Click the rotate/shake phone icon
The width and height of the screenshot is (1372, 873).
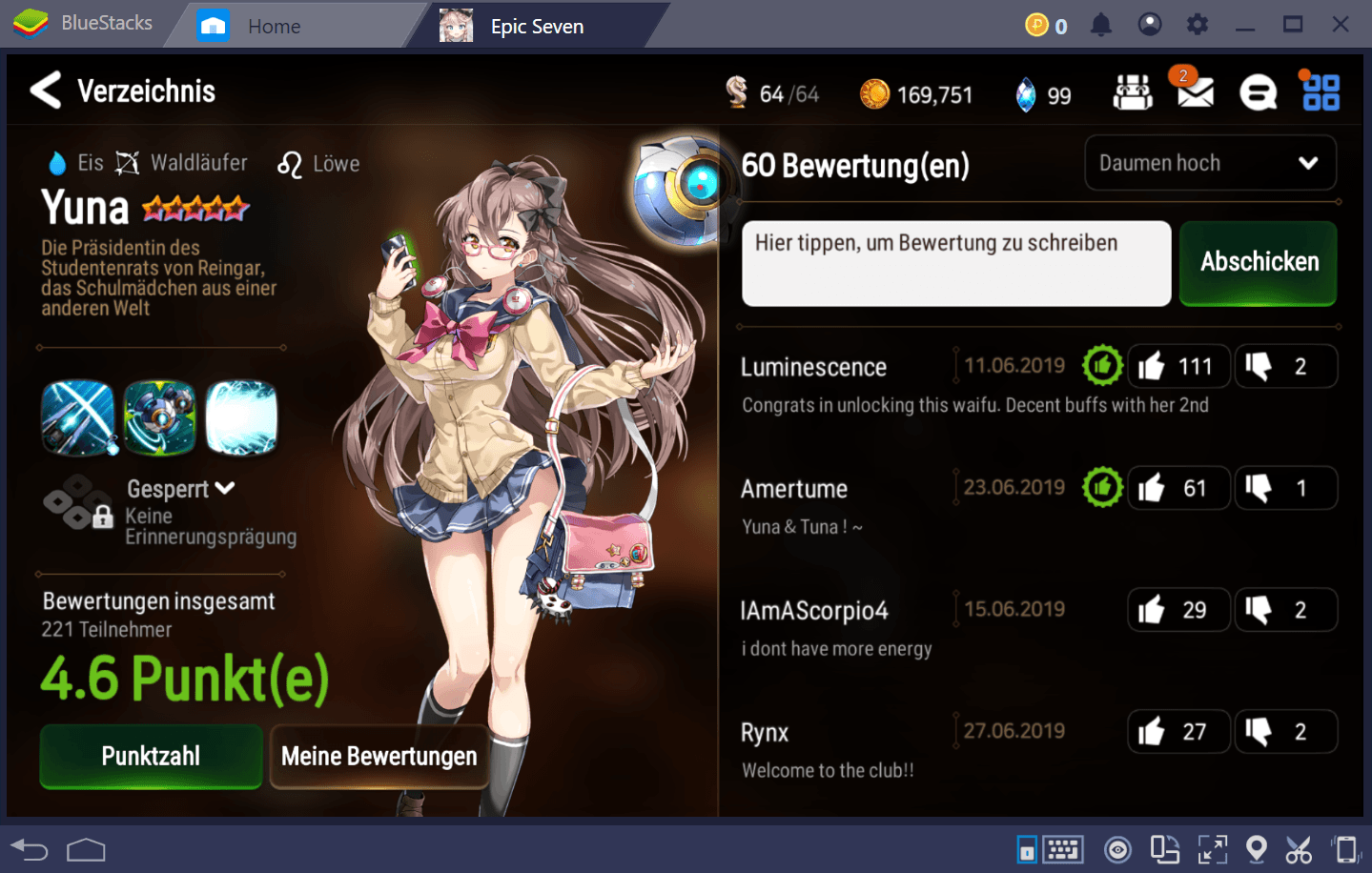click(x=1345, y=849)
